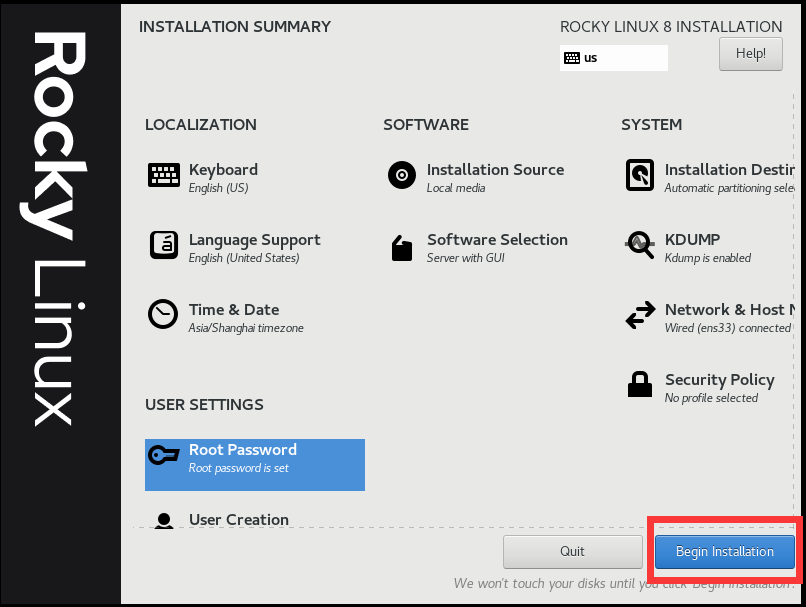Click the Root Password key icon
806x607 pixels.
(x=163, y=454)
